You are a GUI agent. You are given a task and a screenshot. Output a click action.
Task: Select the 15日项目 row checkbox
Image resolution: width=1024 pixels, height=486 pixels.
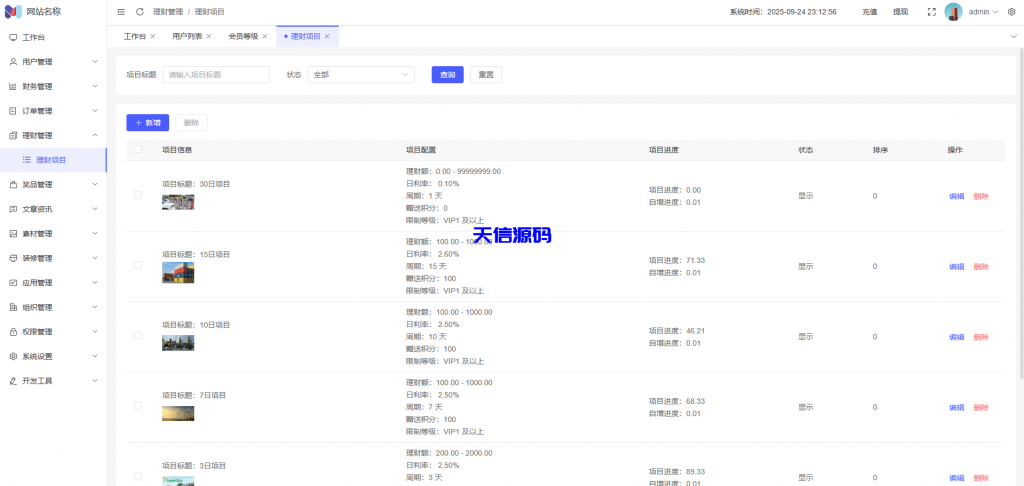pos(138,266)
